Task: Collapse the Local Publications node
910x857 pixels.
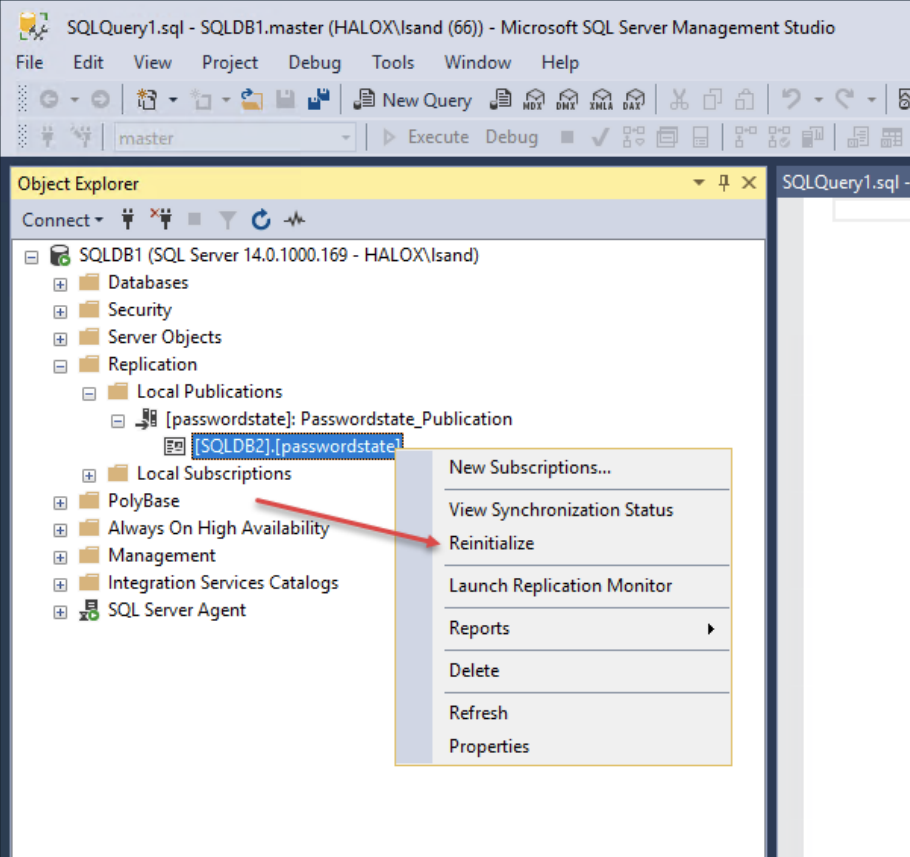Action: tap(89, 394)
